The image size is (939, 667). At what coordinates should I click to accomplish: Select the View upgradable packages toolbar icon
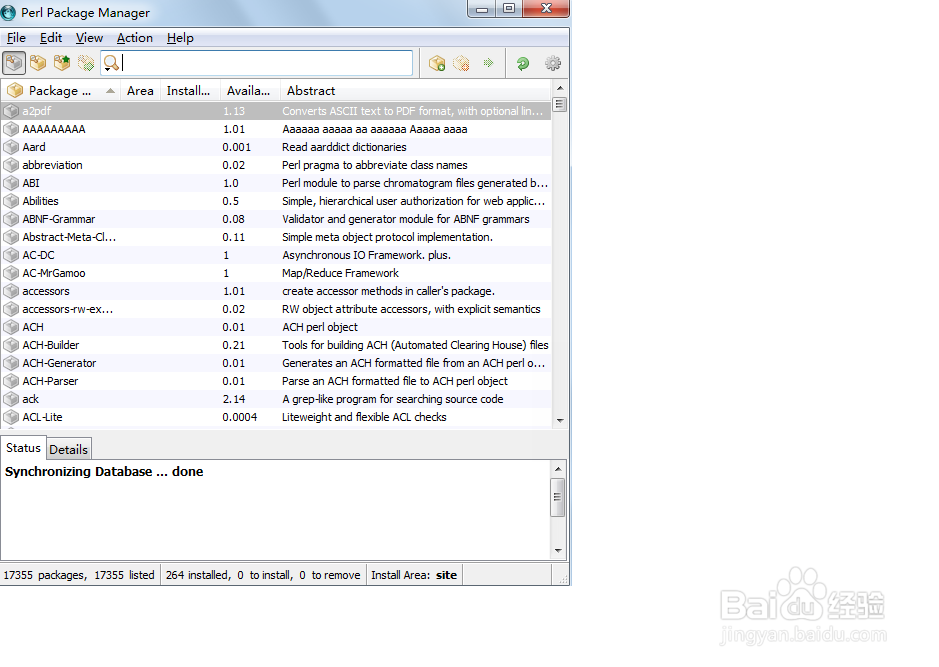pyautogui.click(x=62, y=63)
